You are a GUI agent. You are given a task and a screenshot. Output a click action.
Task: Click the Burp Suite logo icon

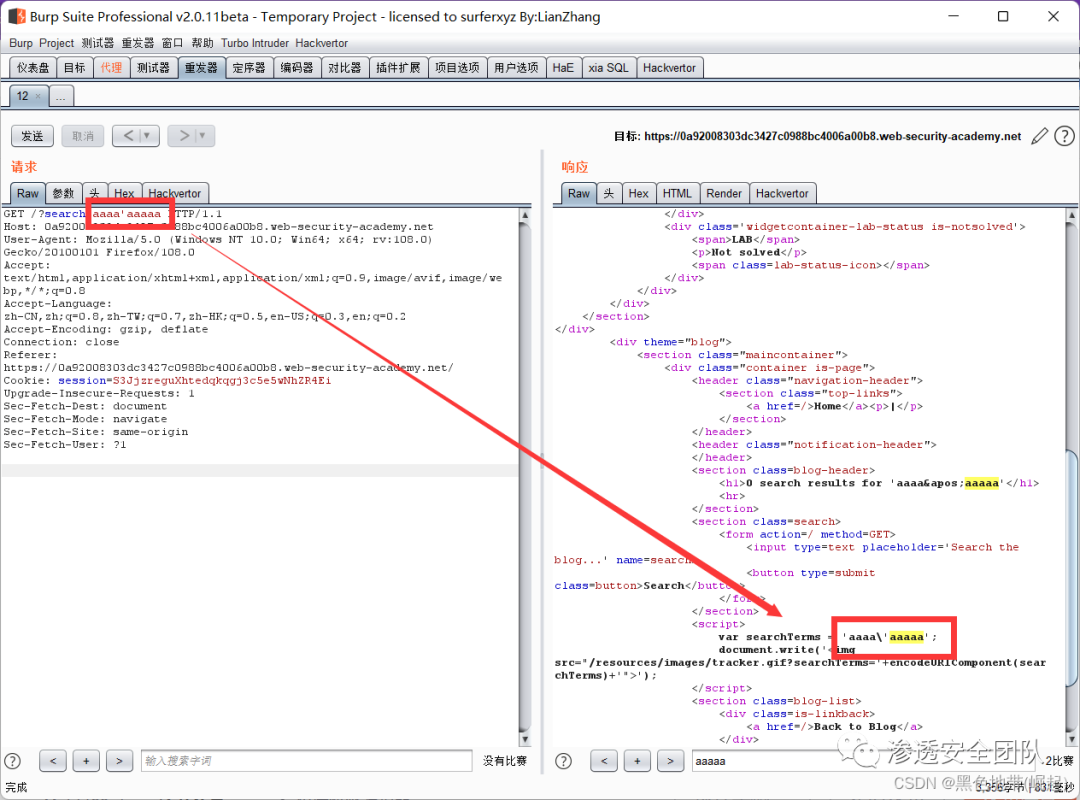pyautogui.click(x=17, y=16)
